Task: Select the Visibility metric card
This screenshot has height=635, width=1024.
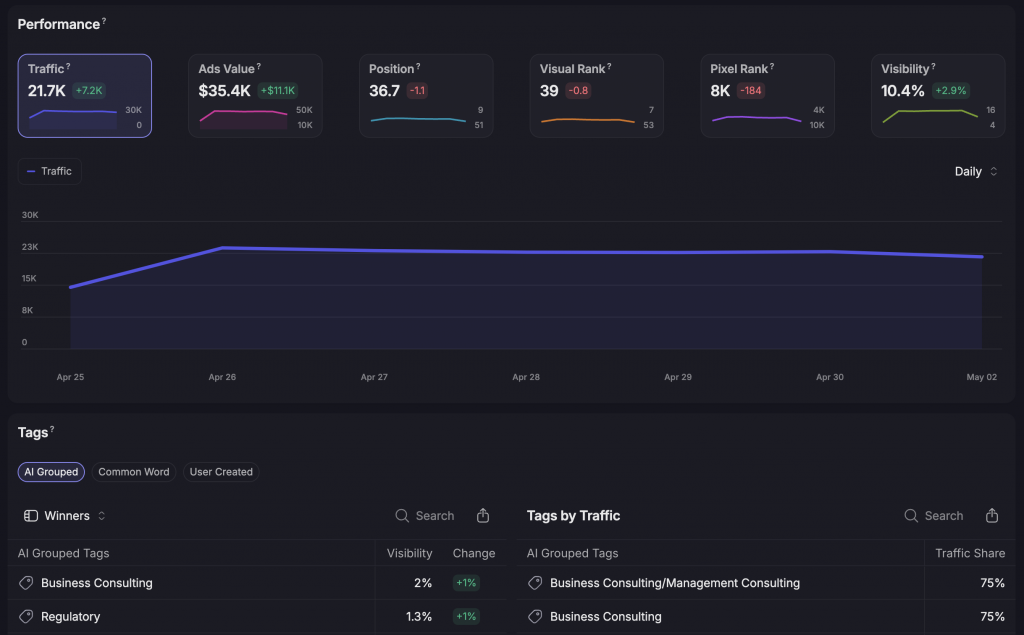Action: 938,95
